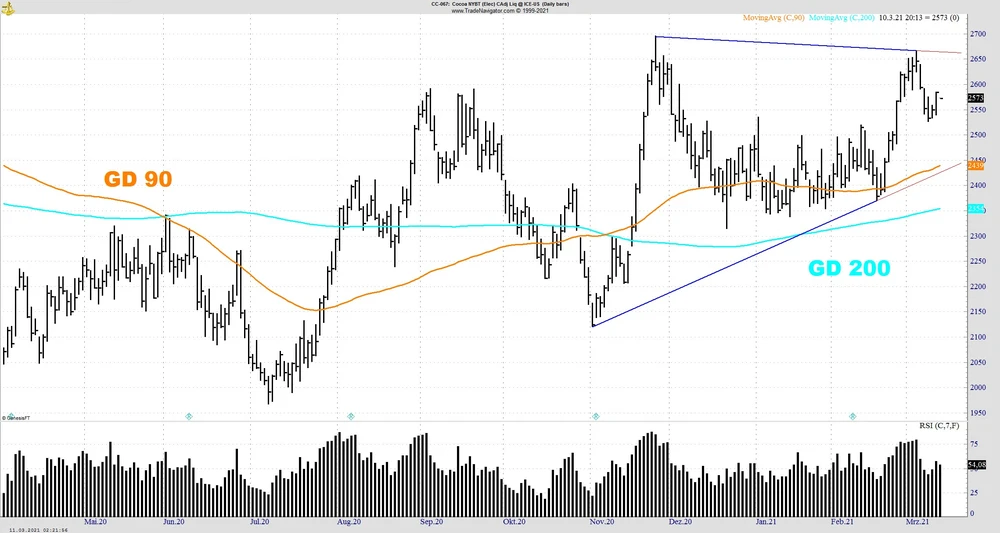The height and width of the screenshot is (533, 1000).
Task: Select the black 2573 current price tag
Action: (x=976, y=98)
